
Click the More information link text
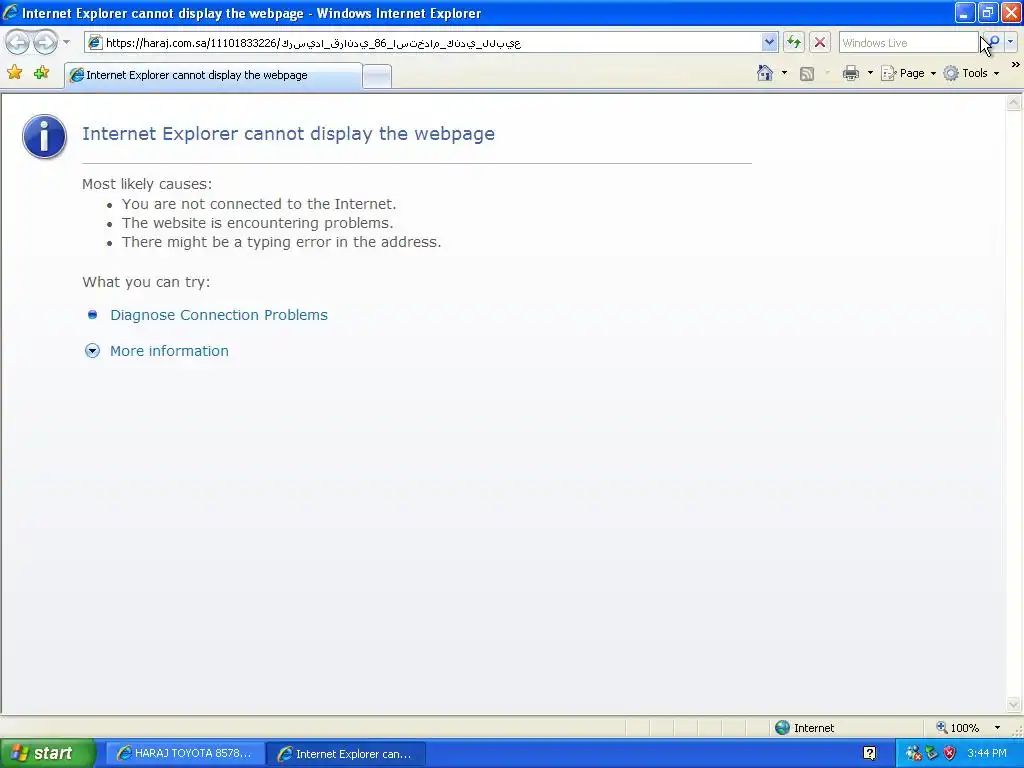pyautogui.click(x=169, y=351)
